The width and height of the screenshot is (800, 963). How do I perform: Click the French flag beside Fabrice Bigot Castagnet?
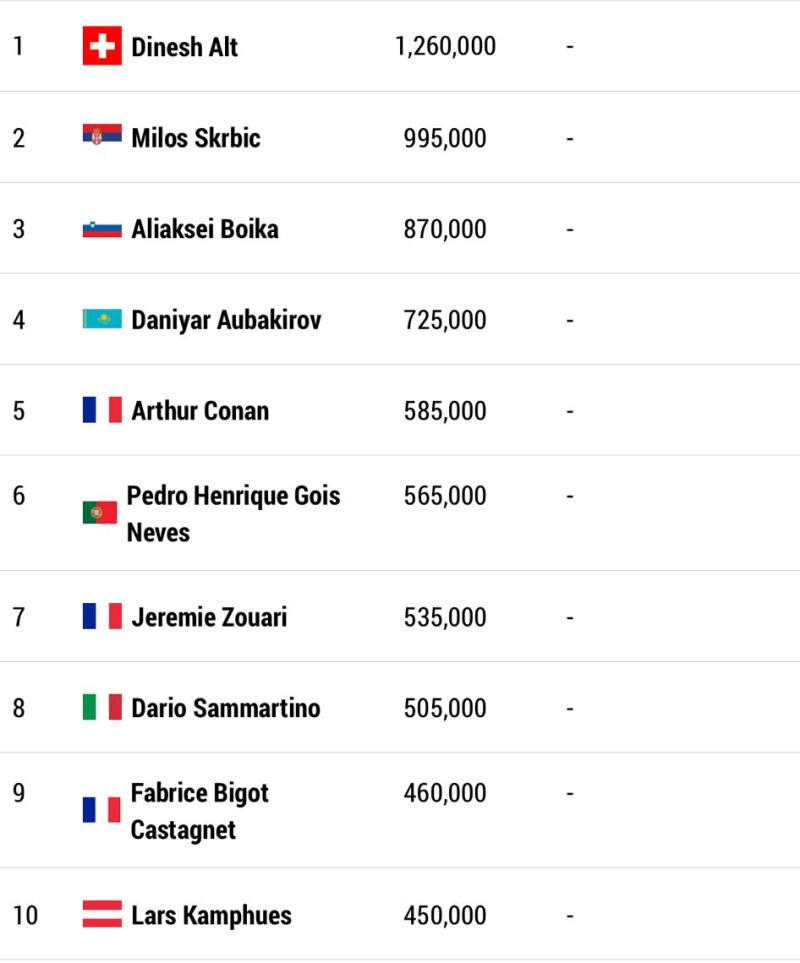point(101,809)
